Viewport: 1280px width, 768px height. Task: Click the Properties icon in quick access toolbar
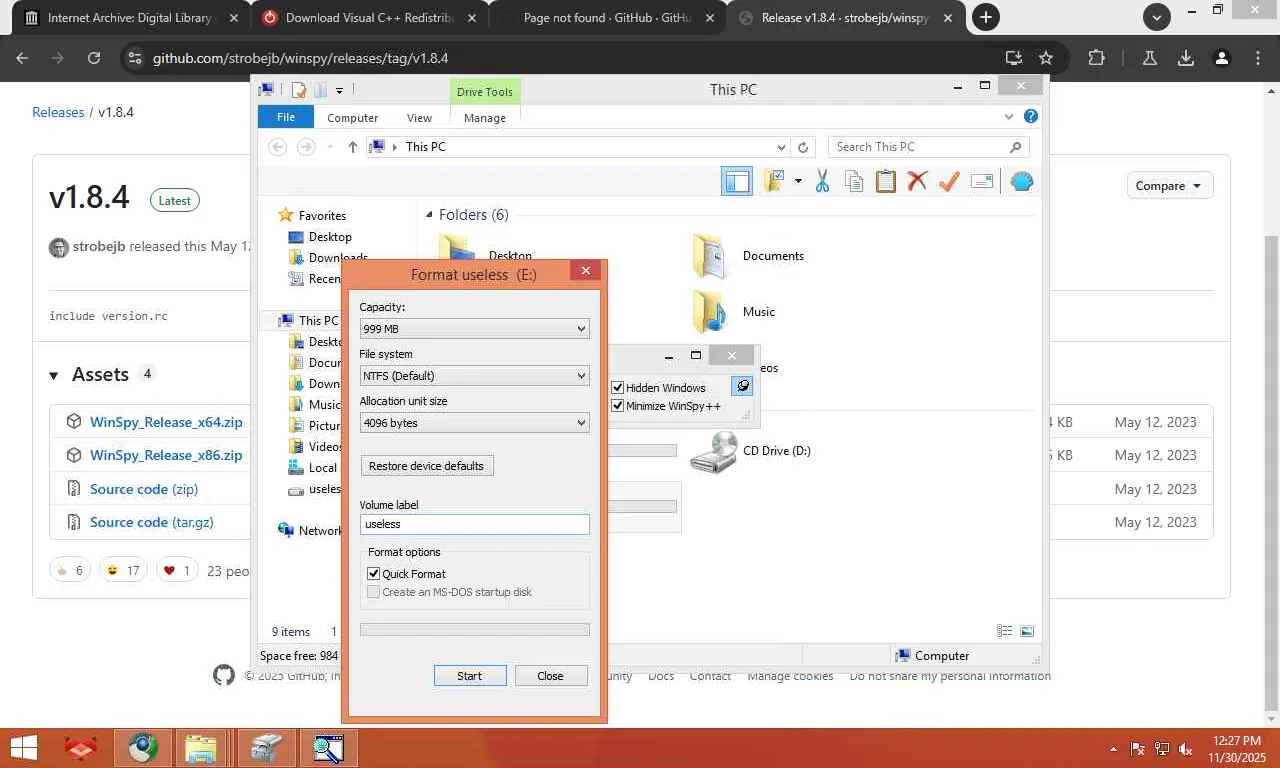(298, 90)
